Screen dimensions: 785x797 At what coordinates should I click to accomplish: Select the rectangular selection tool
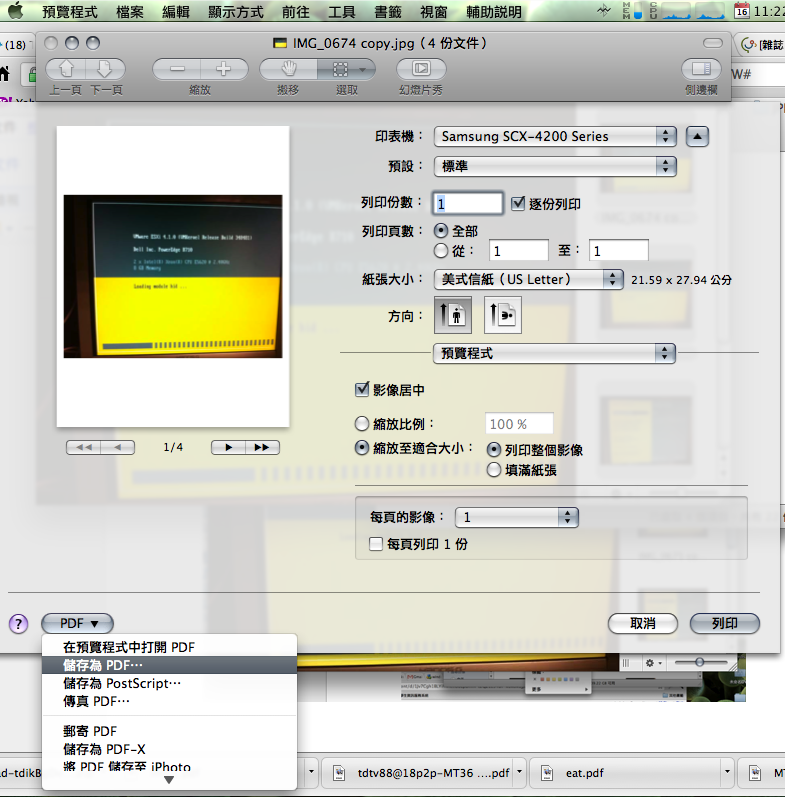(340, 69)
